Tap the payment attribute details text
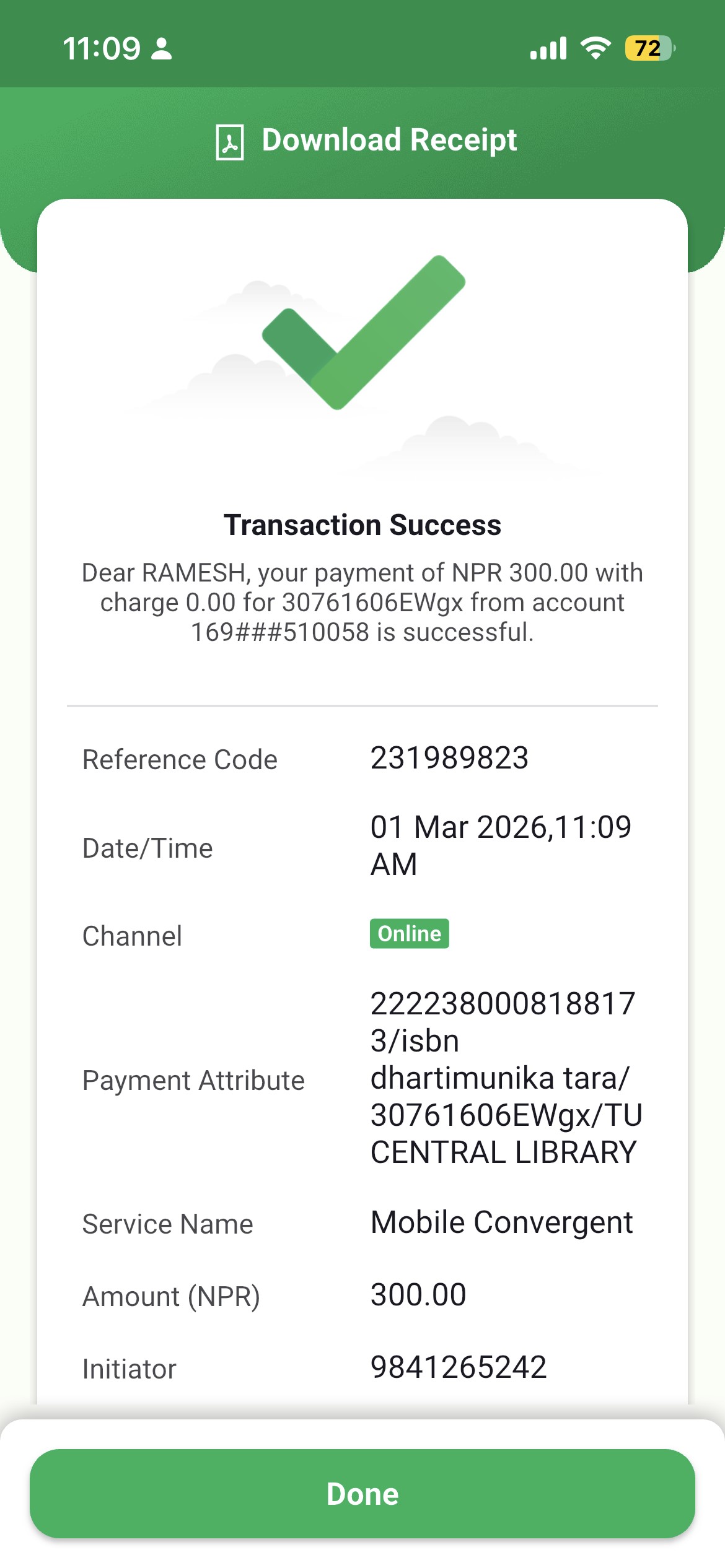 tap(506, 1078)
